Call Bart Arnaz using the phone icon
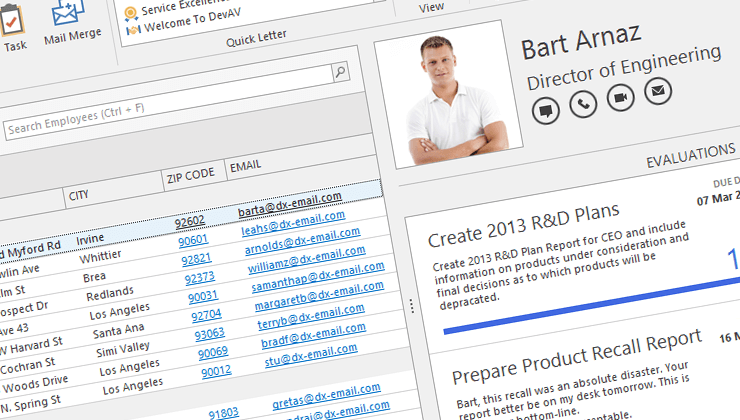740x420 pixels. pyautogui.click(x=583, y=102)
